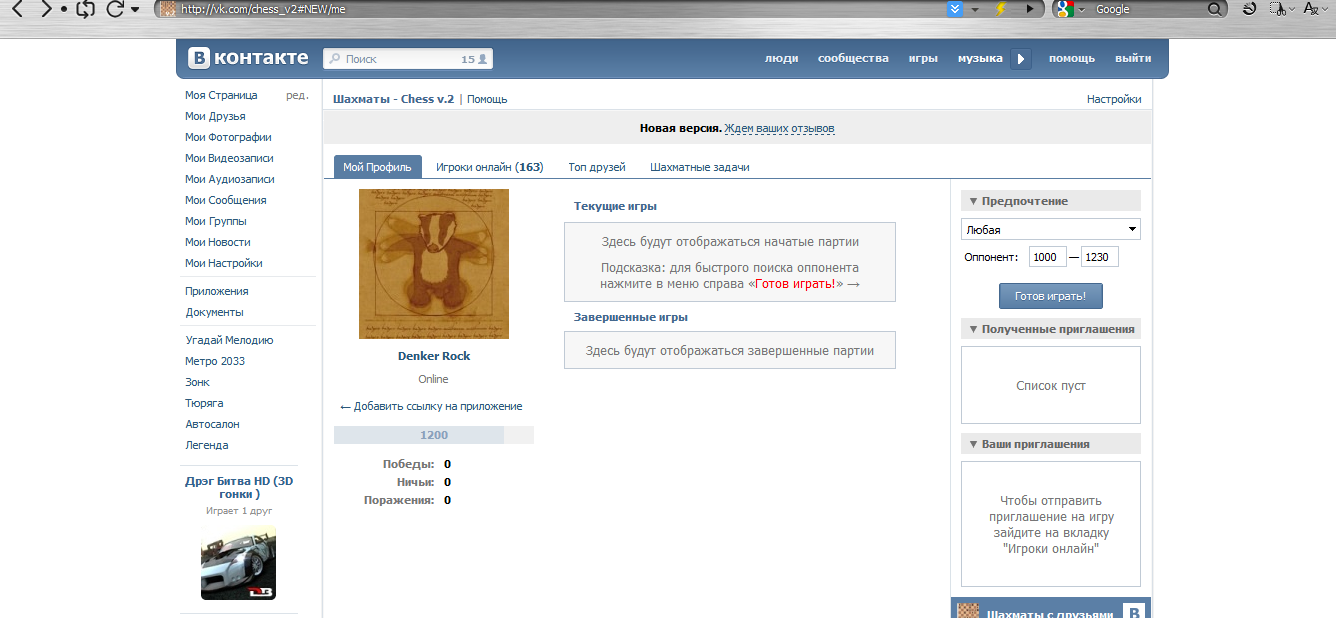Click the music play button in header
The height and width of the screenshot is (618, 1336).
pyautogui.click(x=1021, y=59)
